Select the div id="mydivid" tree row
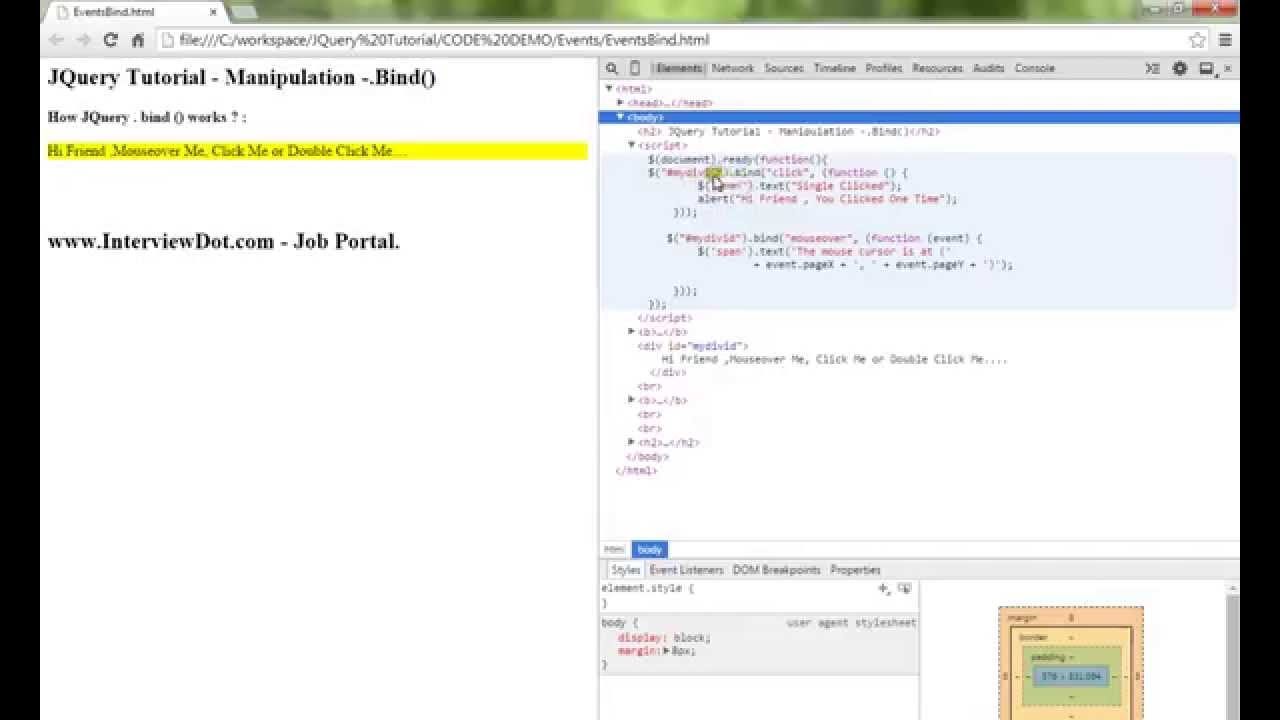 [693, 346]
